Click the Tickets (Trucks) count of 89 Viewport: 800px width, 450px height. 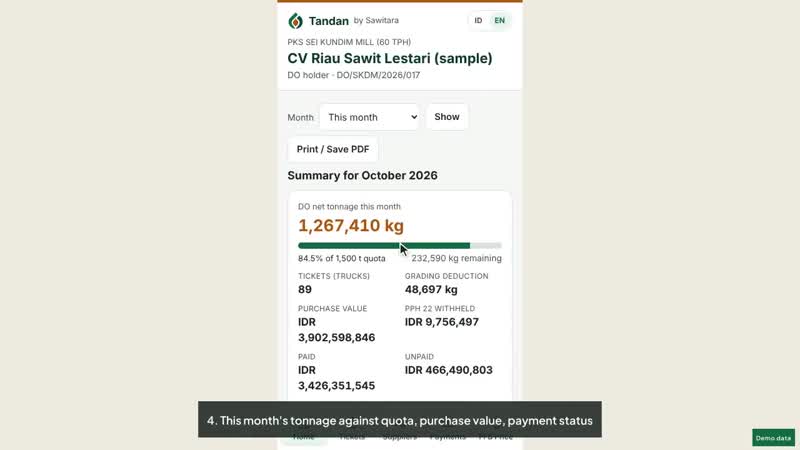coord(305,289)
